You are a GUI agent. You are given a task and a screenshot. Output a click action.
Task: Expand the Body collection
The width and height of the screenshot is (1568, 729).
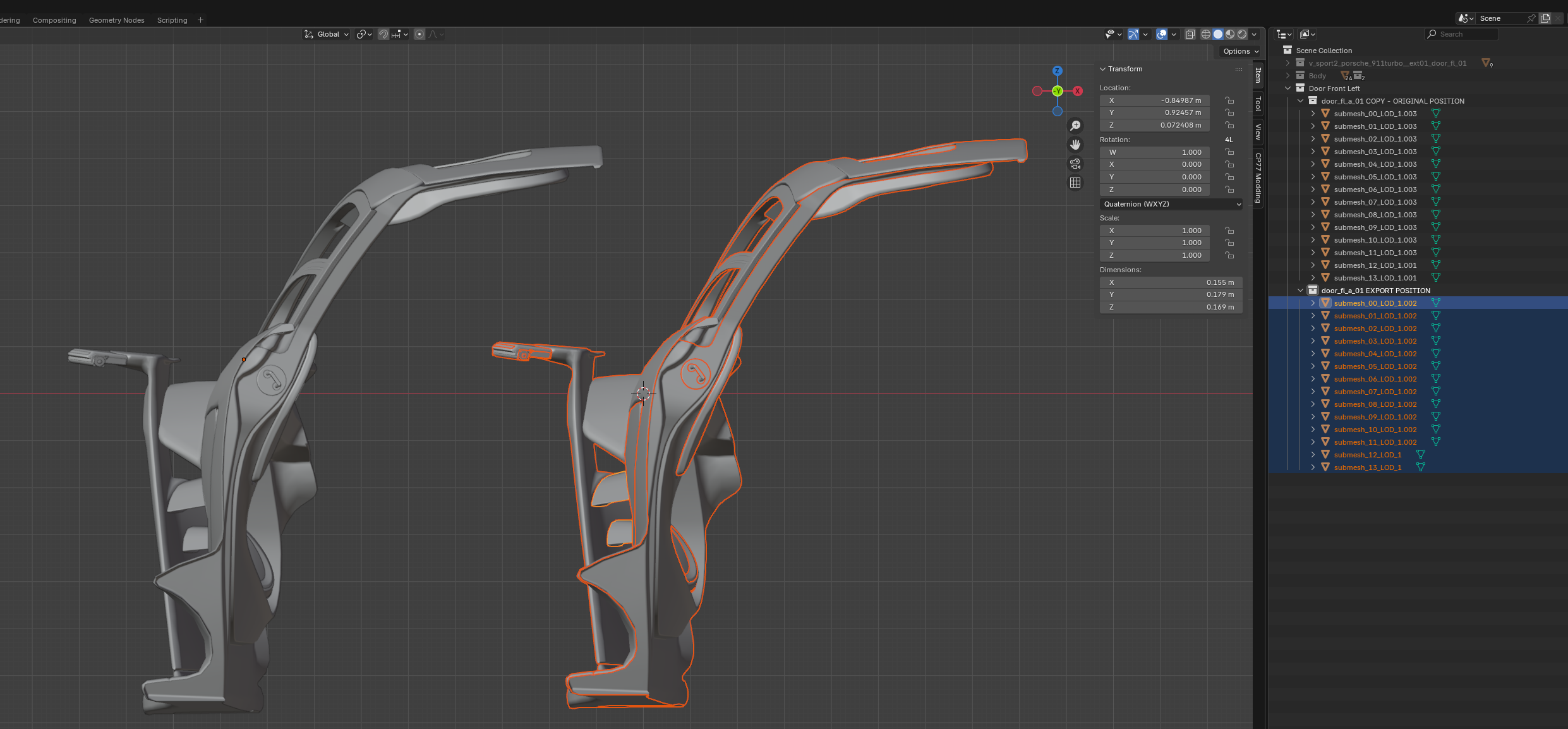click(x=1288, y=76)
